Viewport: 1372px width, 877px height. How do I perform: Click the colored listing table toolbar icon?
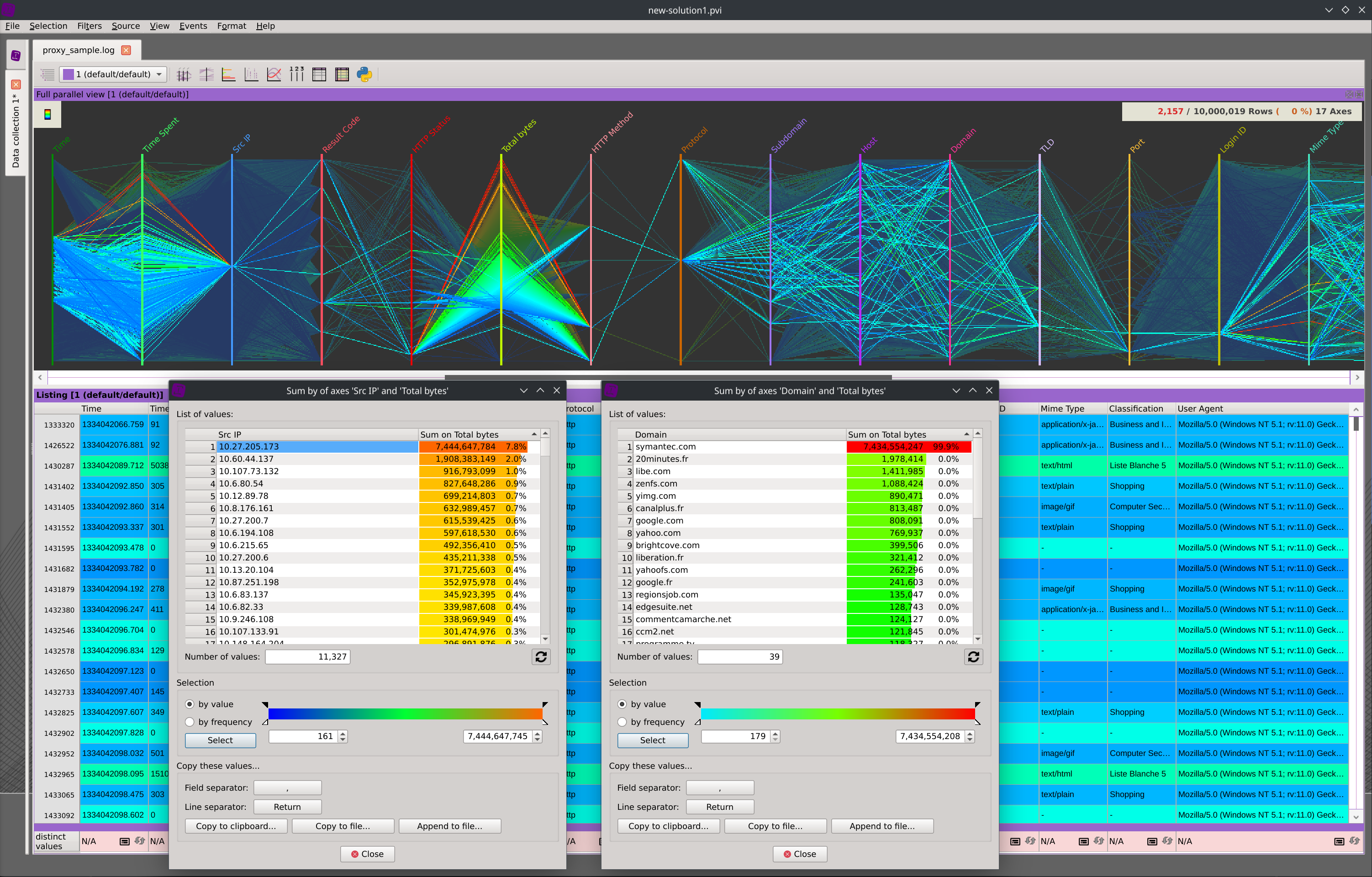coord(342,74)
